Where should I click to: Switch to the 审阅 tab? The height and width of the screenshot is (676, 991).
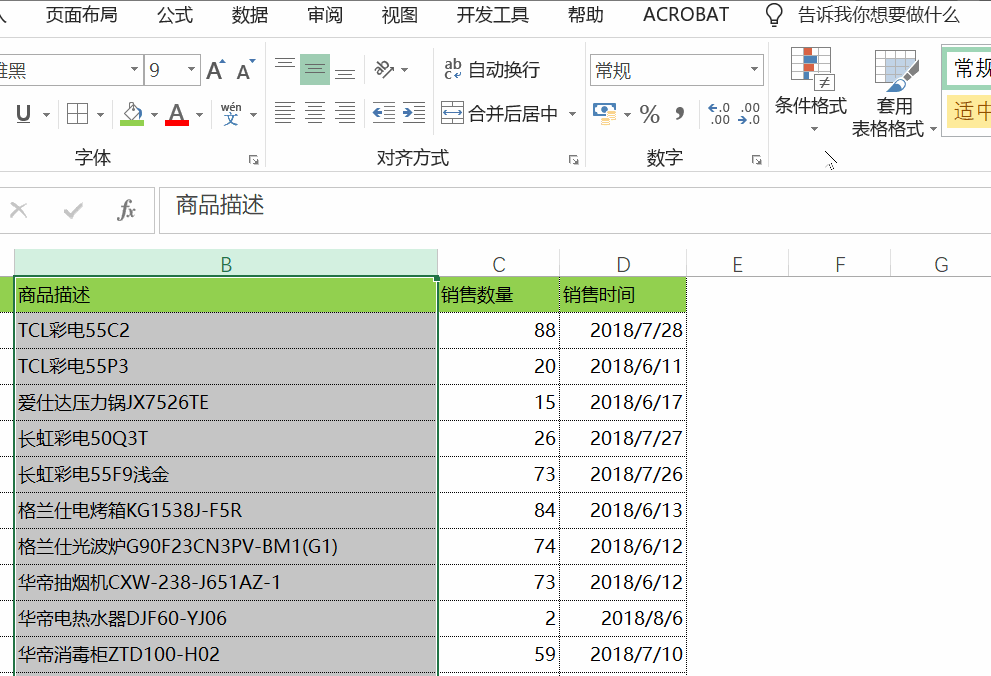pos(325,15)
